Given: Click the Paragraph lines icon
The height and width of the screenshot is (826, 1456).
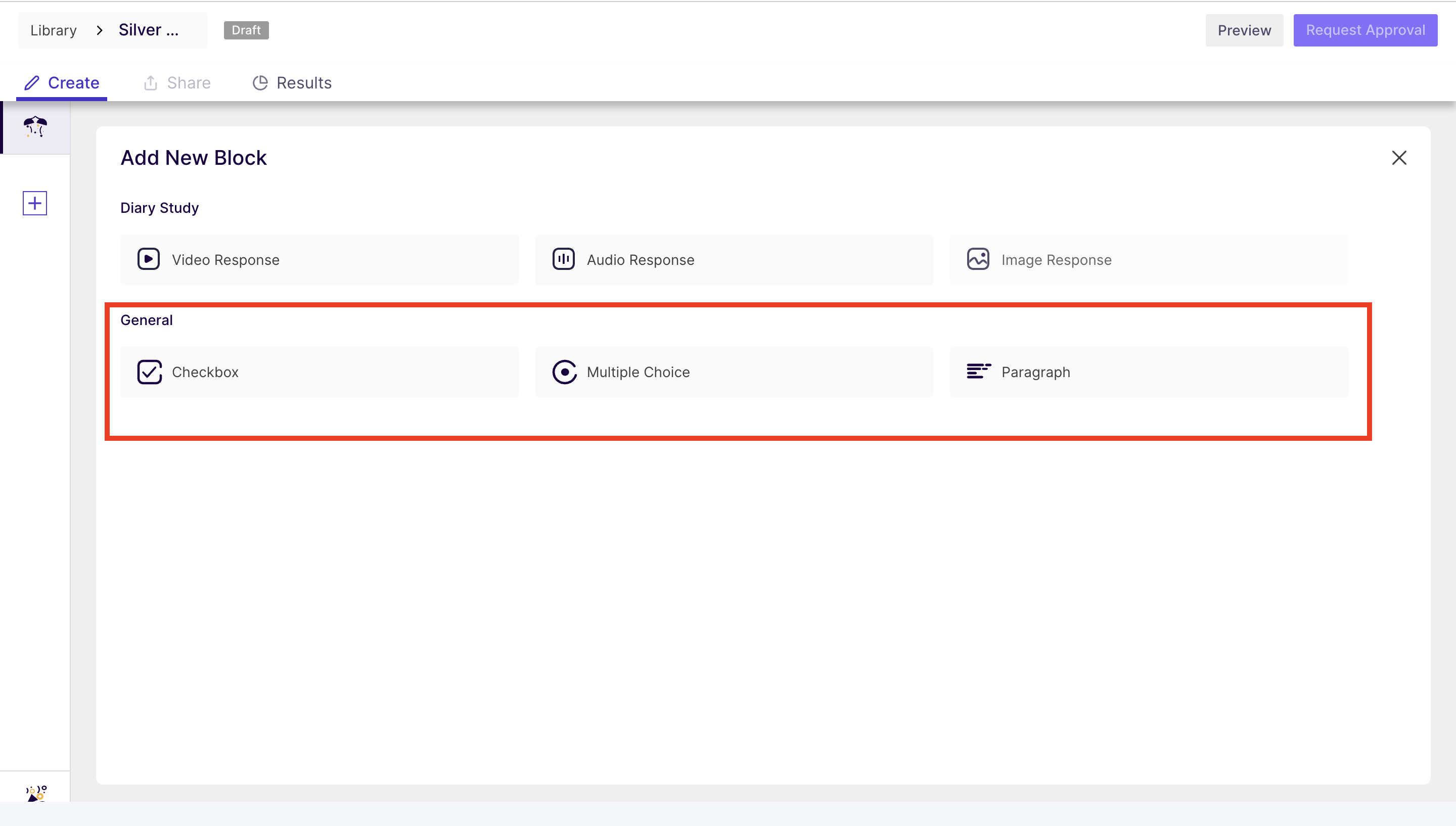Looking at the screenshot, I should [x=979, y=372].
